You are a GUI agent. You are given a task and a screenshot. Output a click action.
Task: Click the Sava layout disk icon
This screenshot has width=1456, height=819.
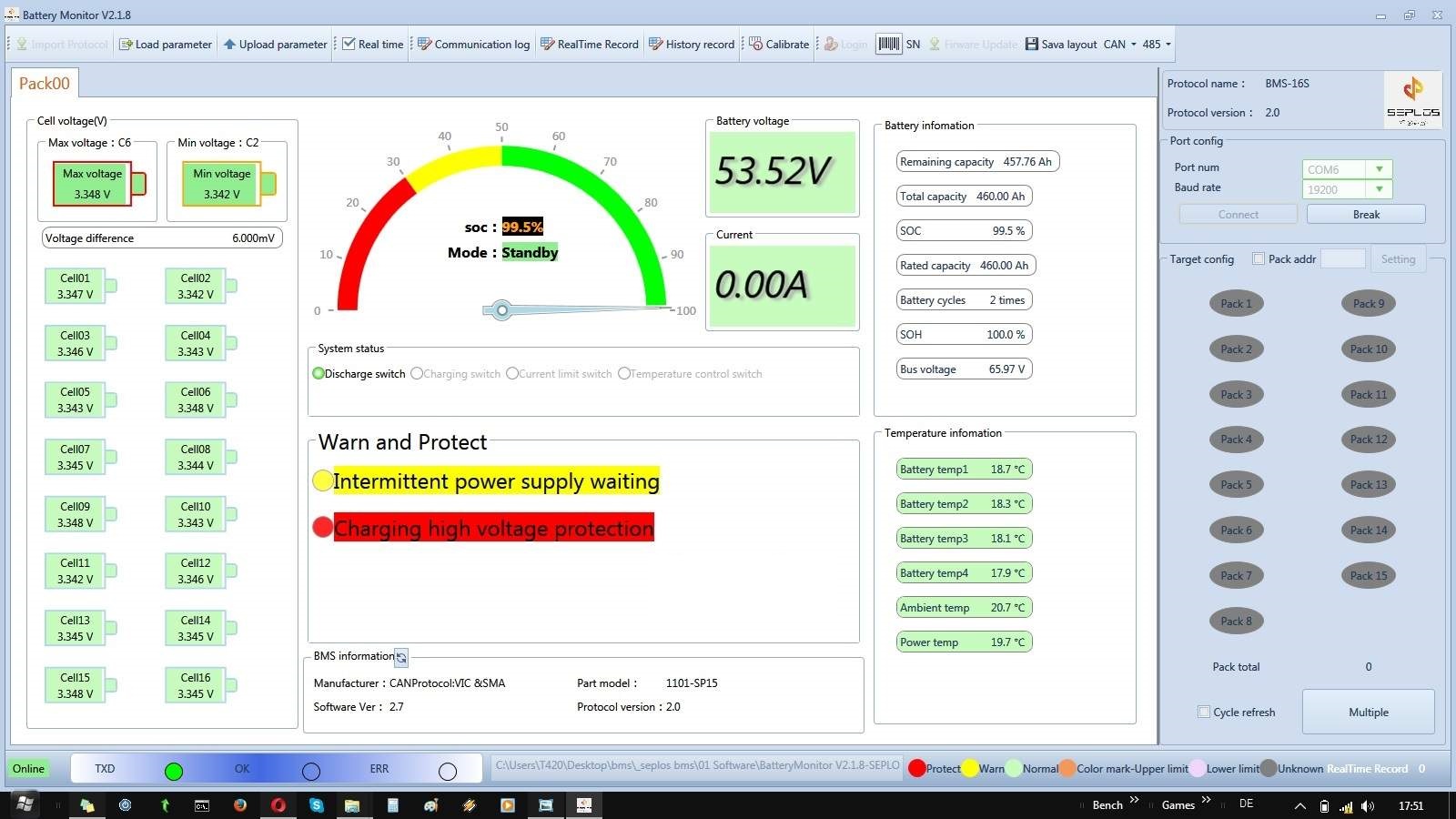tap(1032, 44)
